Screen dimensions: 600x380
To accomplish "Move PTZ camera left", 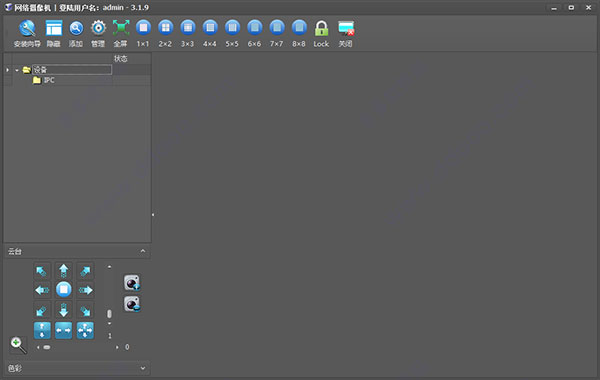I will pyautogui.click(x=42, y=290).
